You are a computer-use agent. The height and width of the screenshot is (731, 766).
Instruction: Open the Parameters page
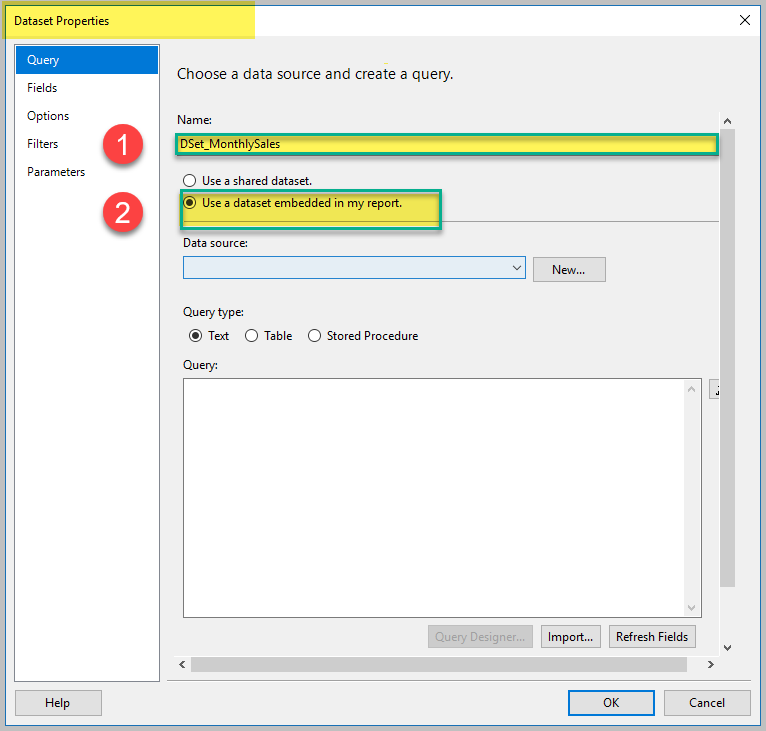(87, 172)
